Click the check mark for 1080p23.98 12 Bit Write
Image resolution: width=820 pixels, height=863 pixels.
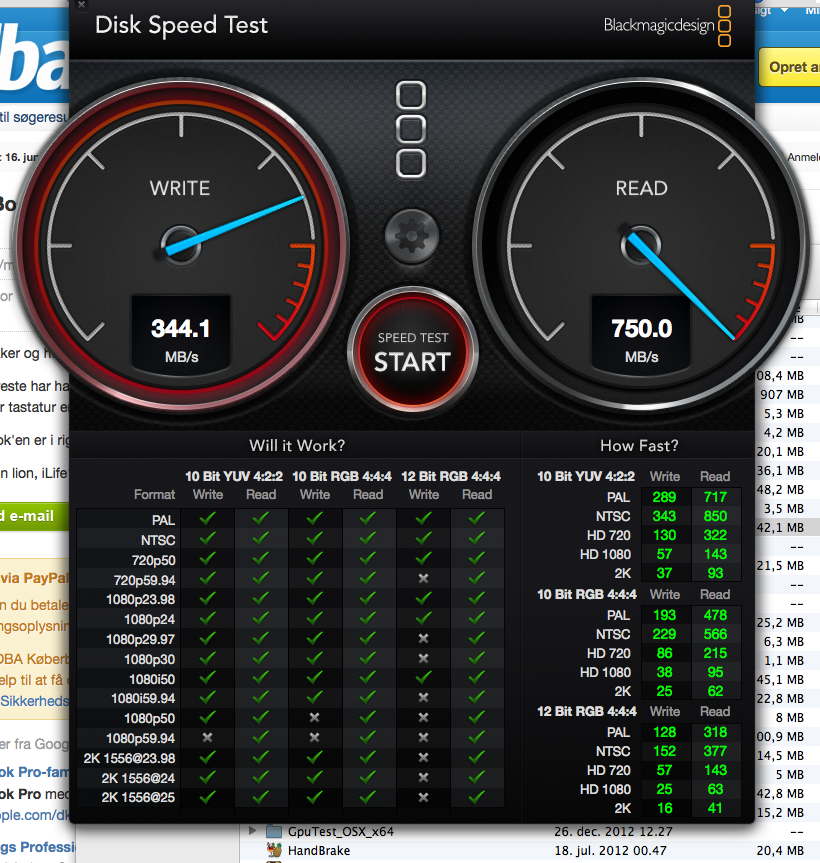click(423, 599)
